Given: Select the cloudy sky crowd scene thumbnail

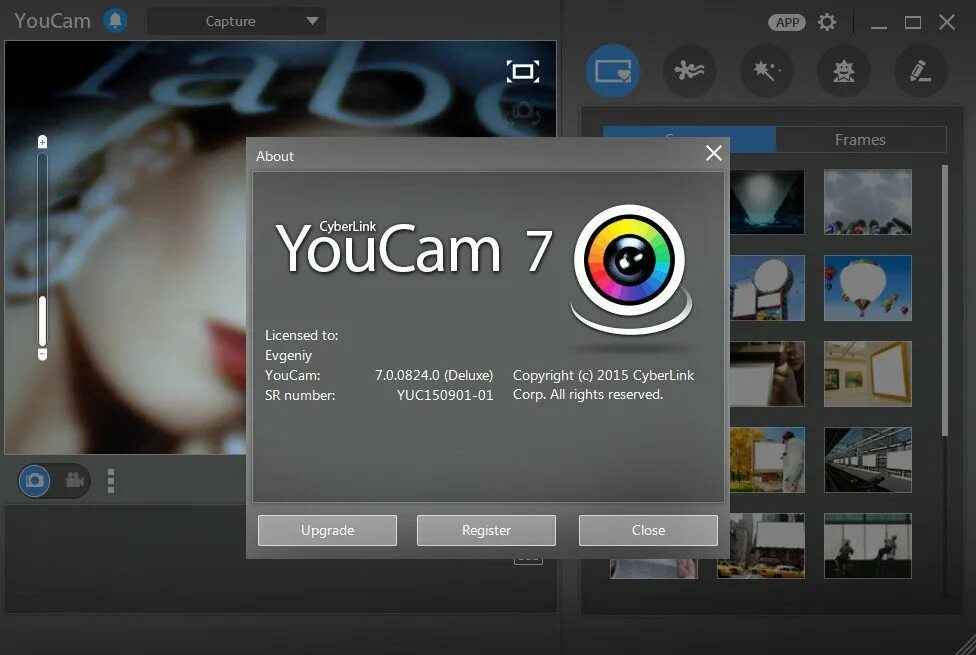Looking at the screenshot, I should (868, 202).
